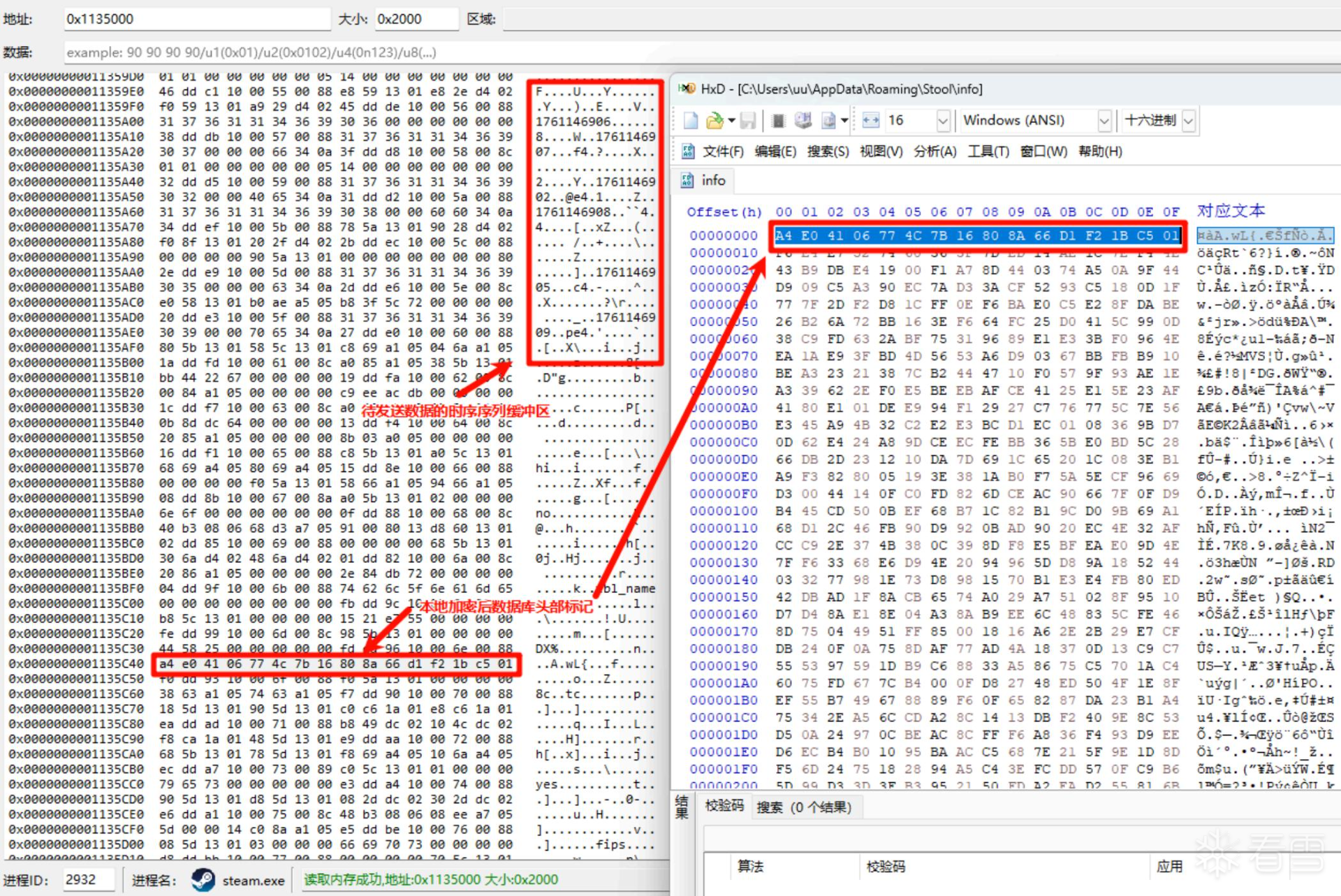
Task: Open the 分析(A) menu
Action: (935, 152)
